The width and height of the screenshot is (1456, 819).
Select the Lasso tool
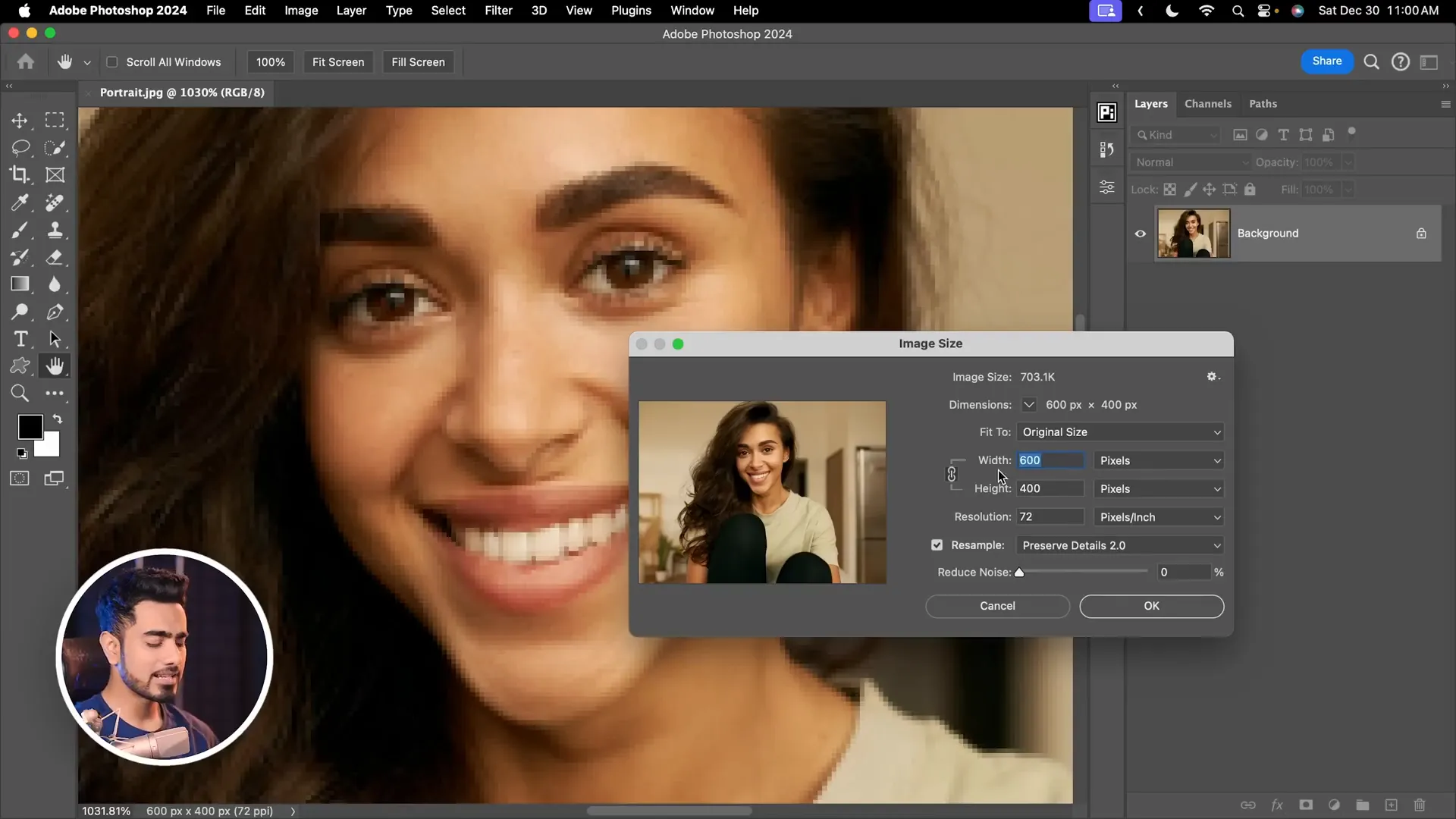pyautogui.click(x=20, y=147)
